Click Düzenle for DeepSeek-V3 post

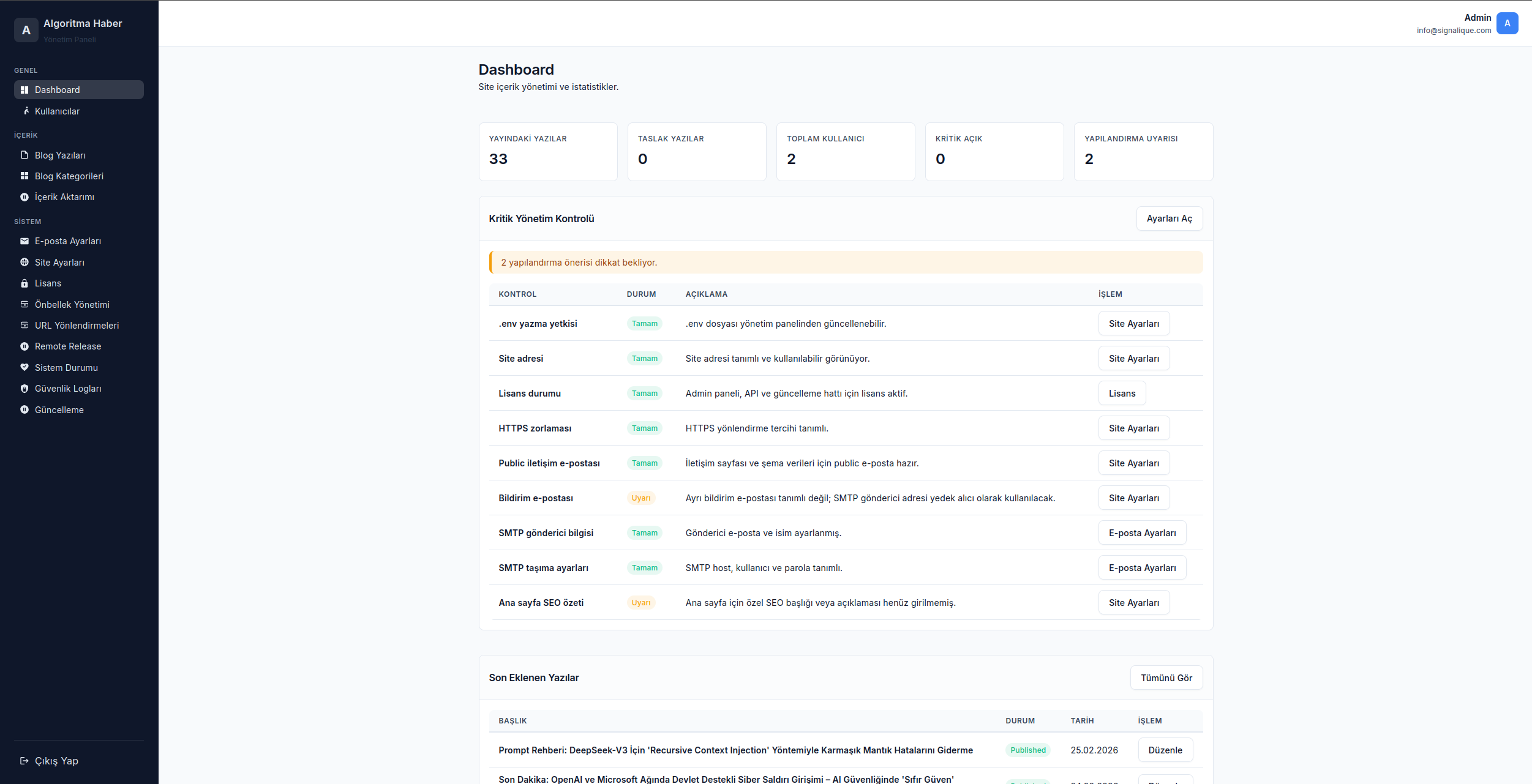pos(1165,750)
